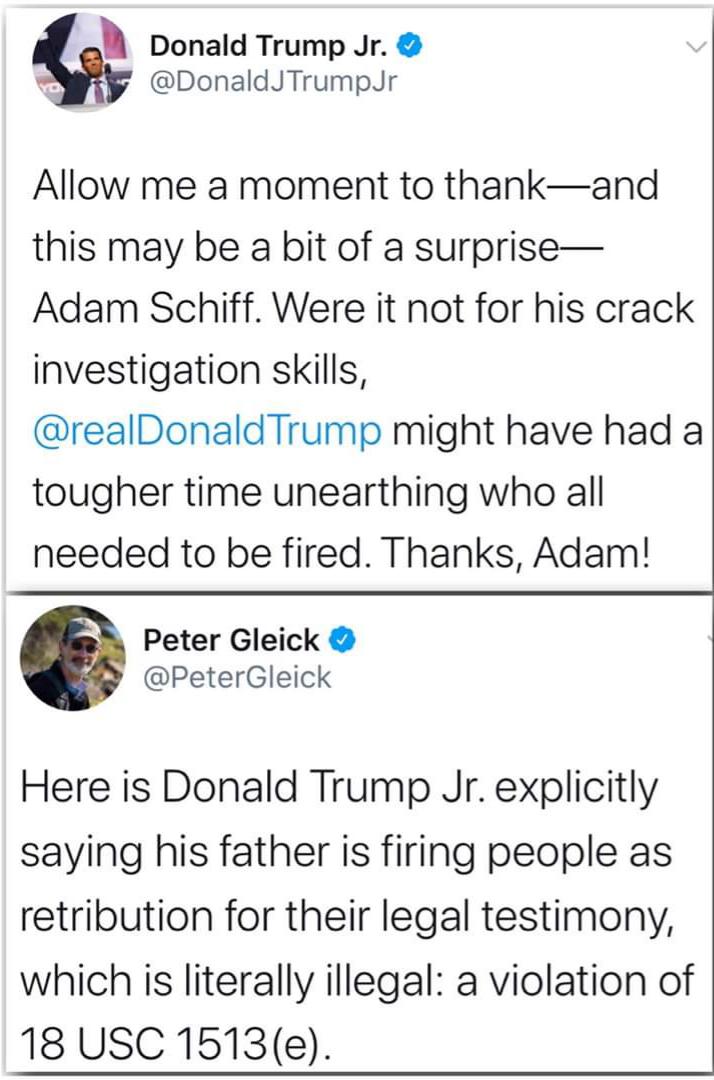Open the @realDonaldTrump mention link
The image size is (714, 1080).
pos(207,430)
